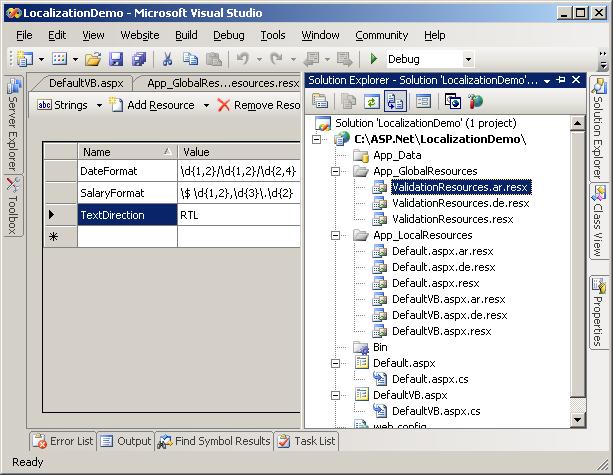
Task: Collapse the App_LocalResources folder
Action: tap(335, 235)
